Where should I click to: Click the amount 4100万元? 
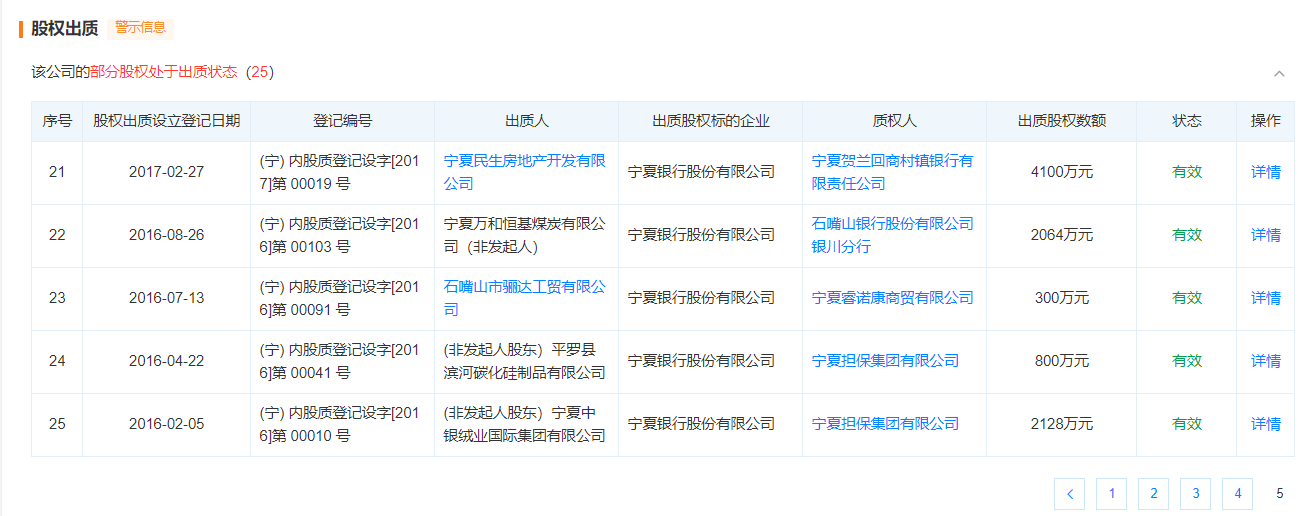[1062, 172]
